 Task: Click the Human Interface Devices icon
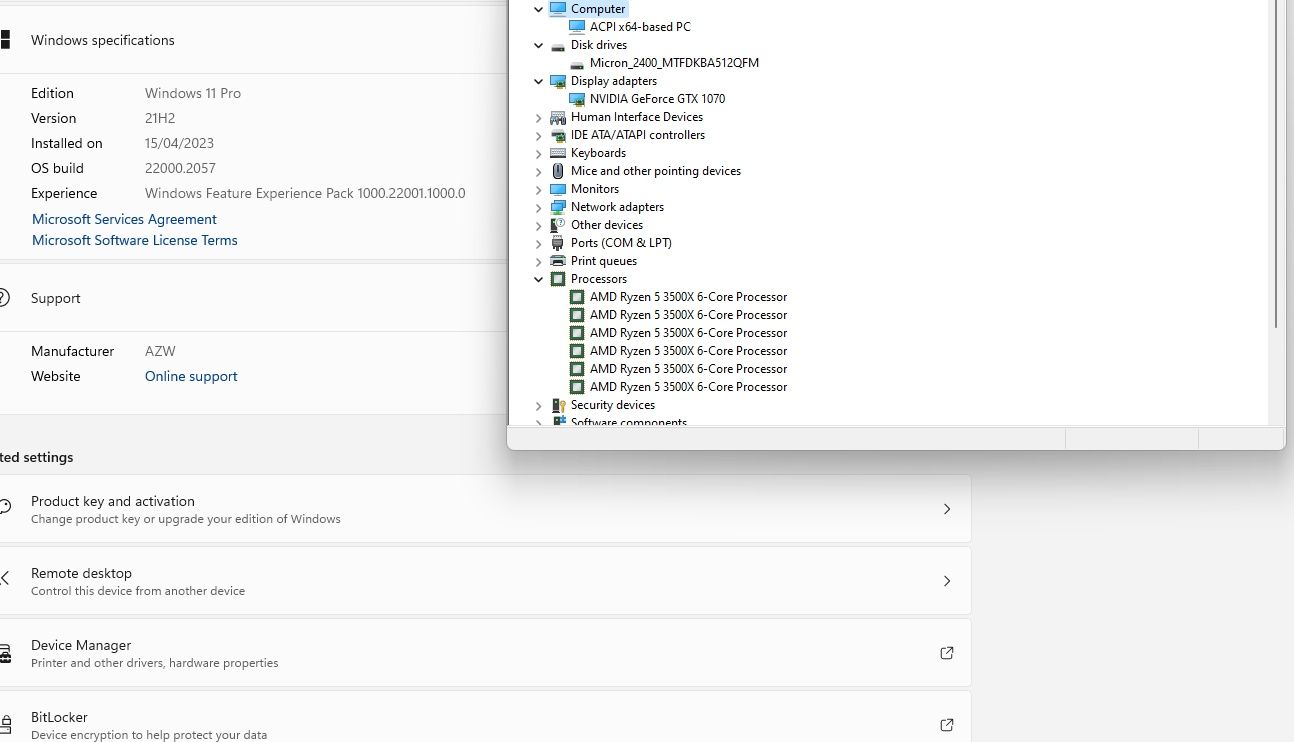point(558,117)
